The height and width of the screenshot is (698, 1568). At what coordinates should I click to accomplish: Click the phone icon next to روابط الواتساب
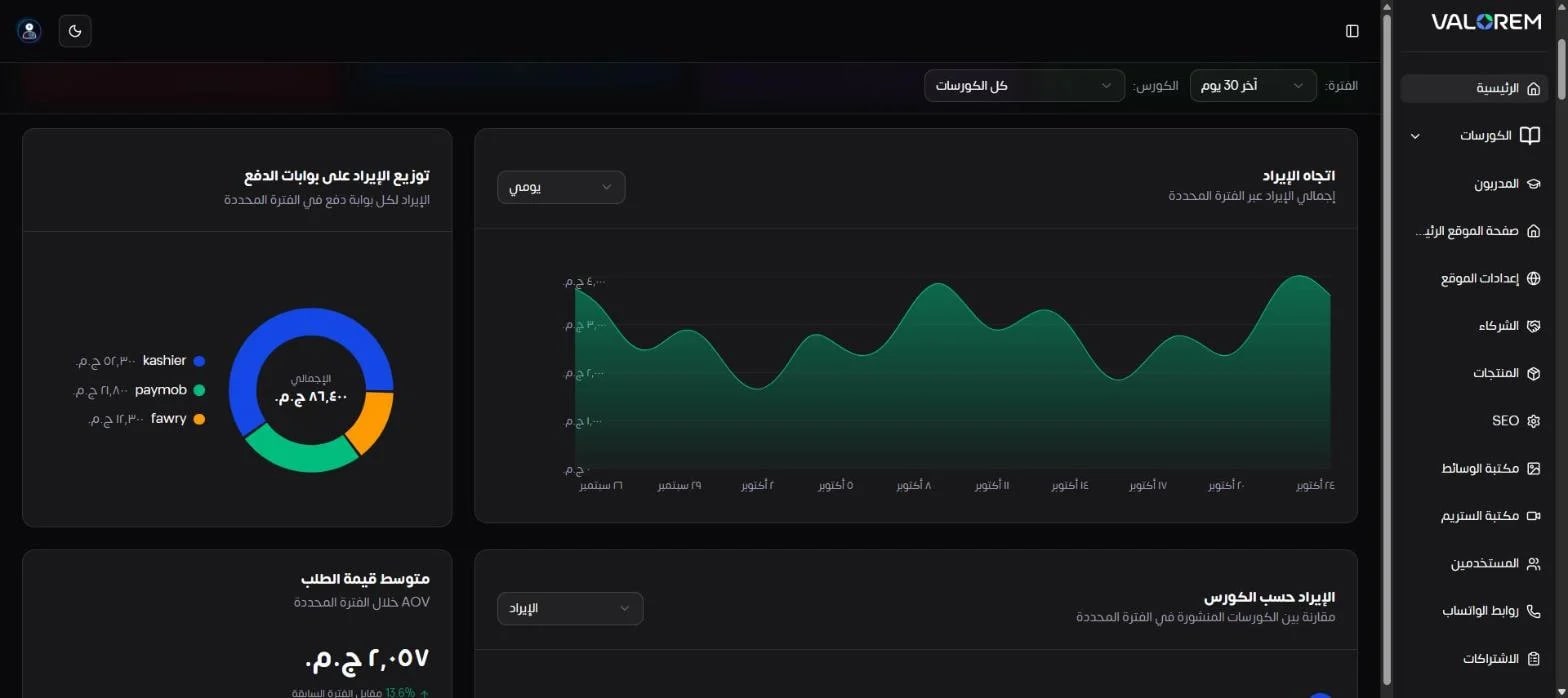click(1533, 611)
